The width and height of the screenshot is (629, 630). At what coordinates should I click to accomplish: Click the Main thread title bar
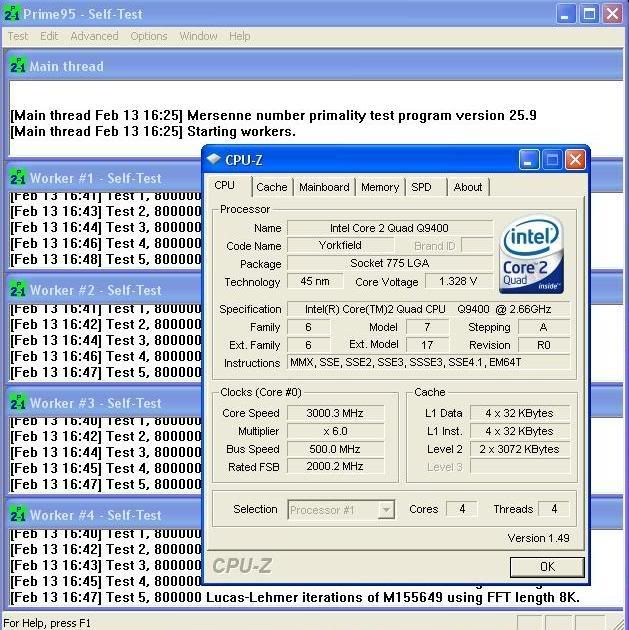click(x=315, y=66)
